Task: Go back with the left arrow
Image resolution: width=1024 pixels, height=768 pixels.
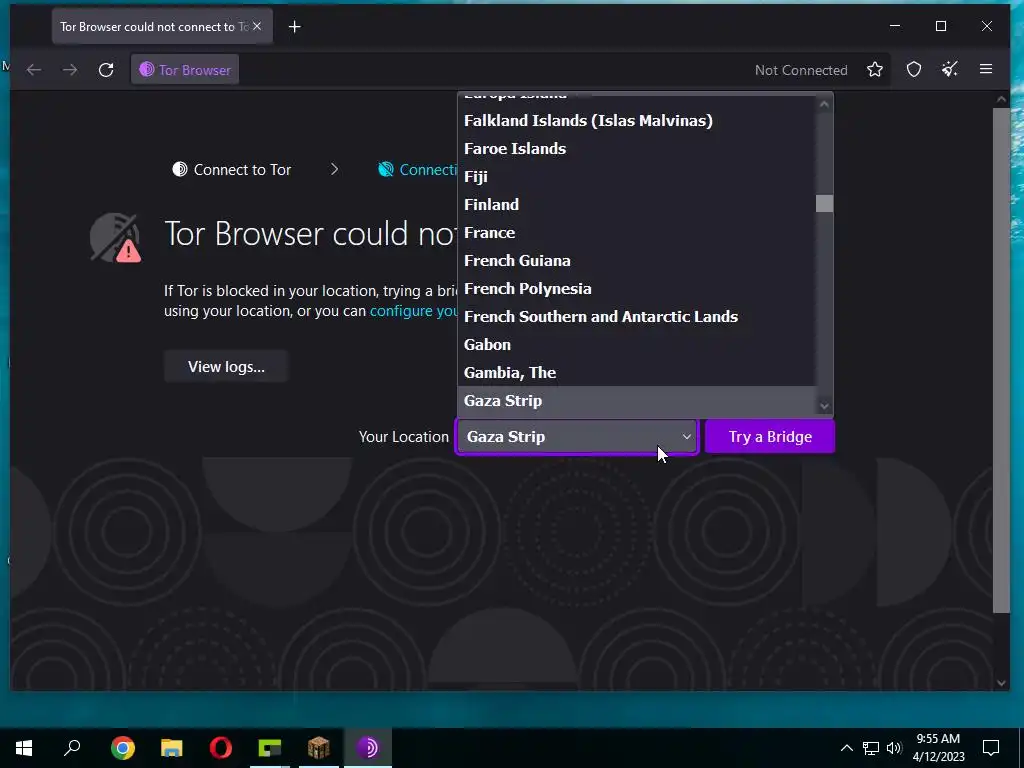Action: [x=34, y=70]
